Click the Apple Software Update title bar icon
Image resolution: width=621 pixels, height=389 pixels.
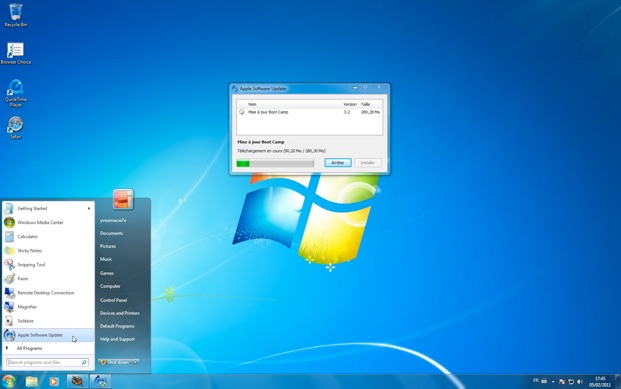235,89
